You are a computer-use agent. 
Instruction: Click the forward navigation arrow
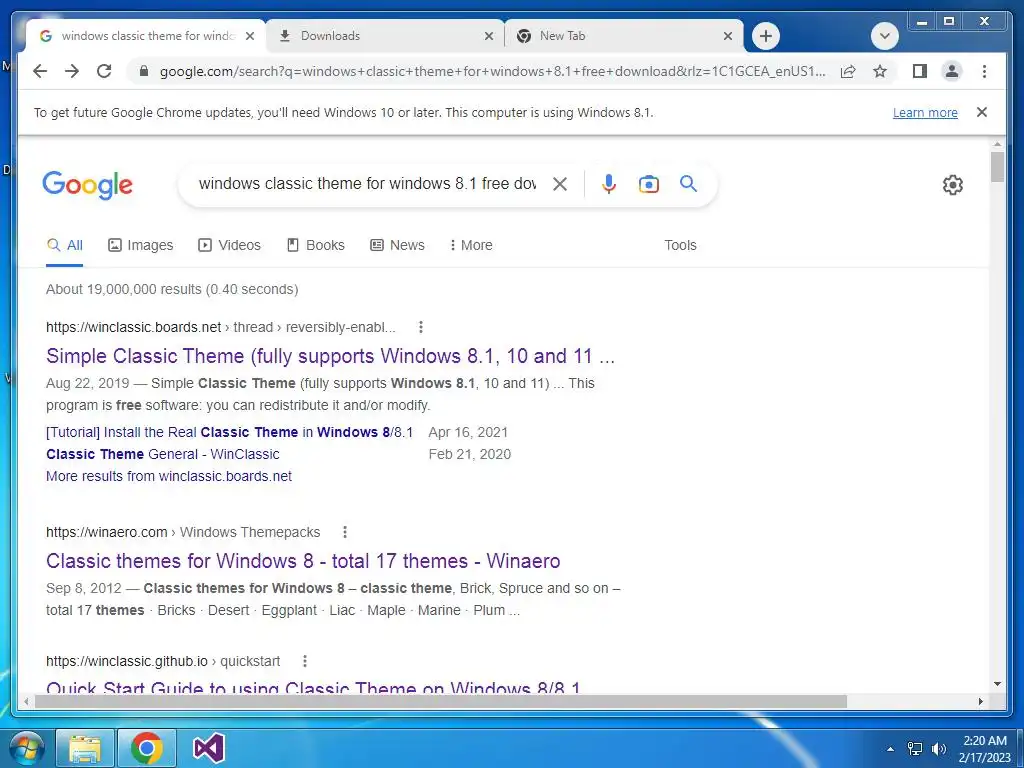click(72, 71)
